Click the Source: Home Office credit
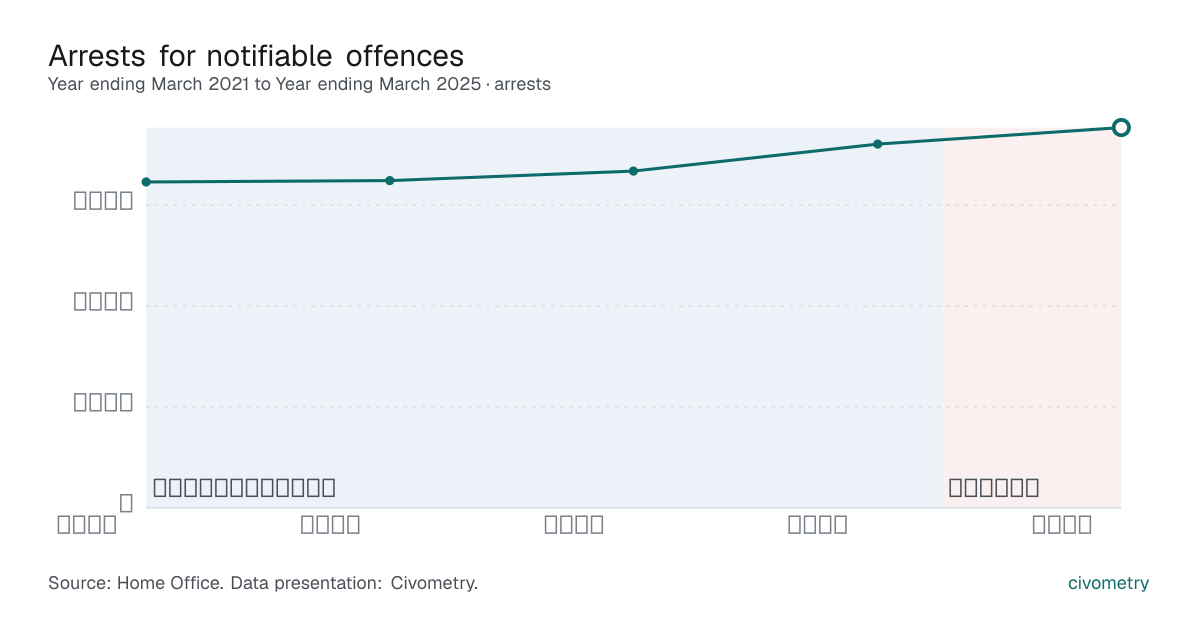Image resolution: width=1200 pixels, height=630 pixels. point(135,583)
